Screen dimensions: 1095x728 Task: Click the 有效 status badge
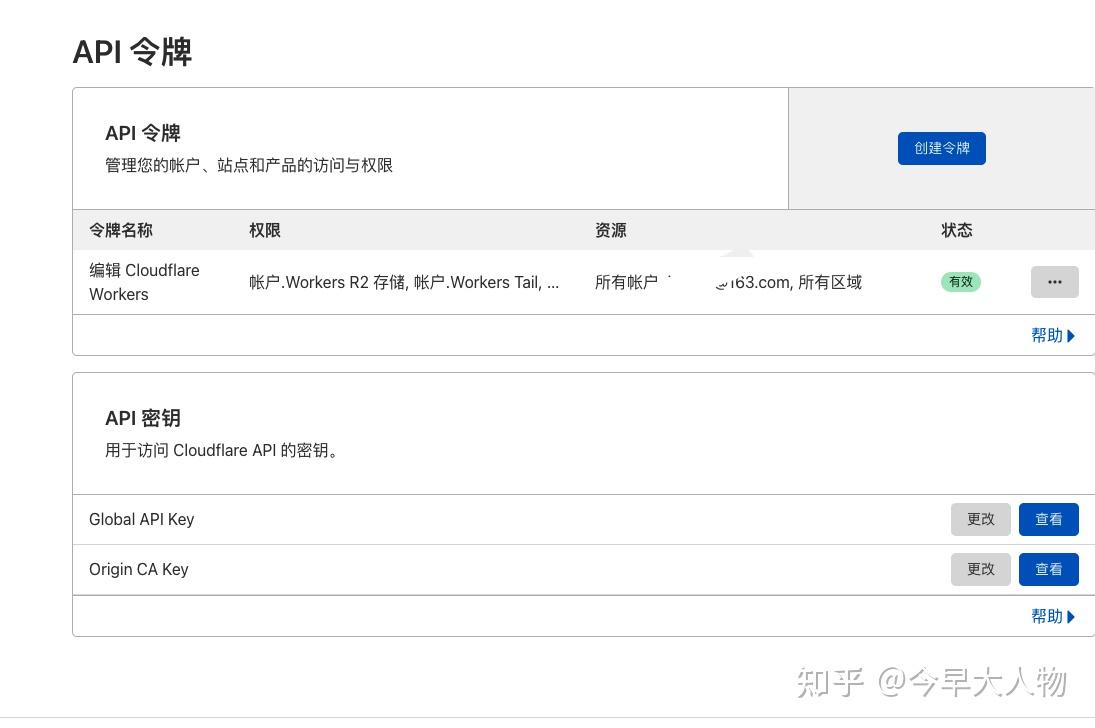click(960, 282)
